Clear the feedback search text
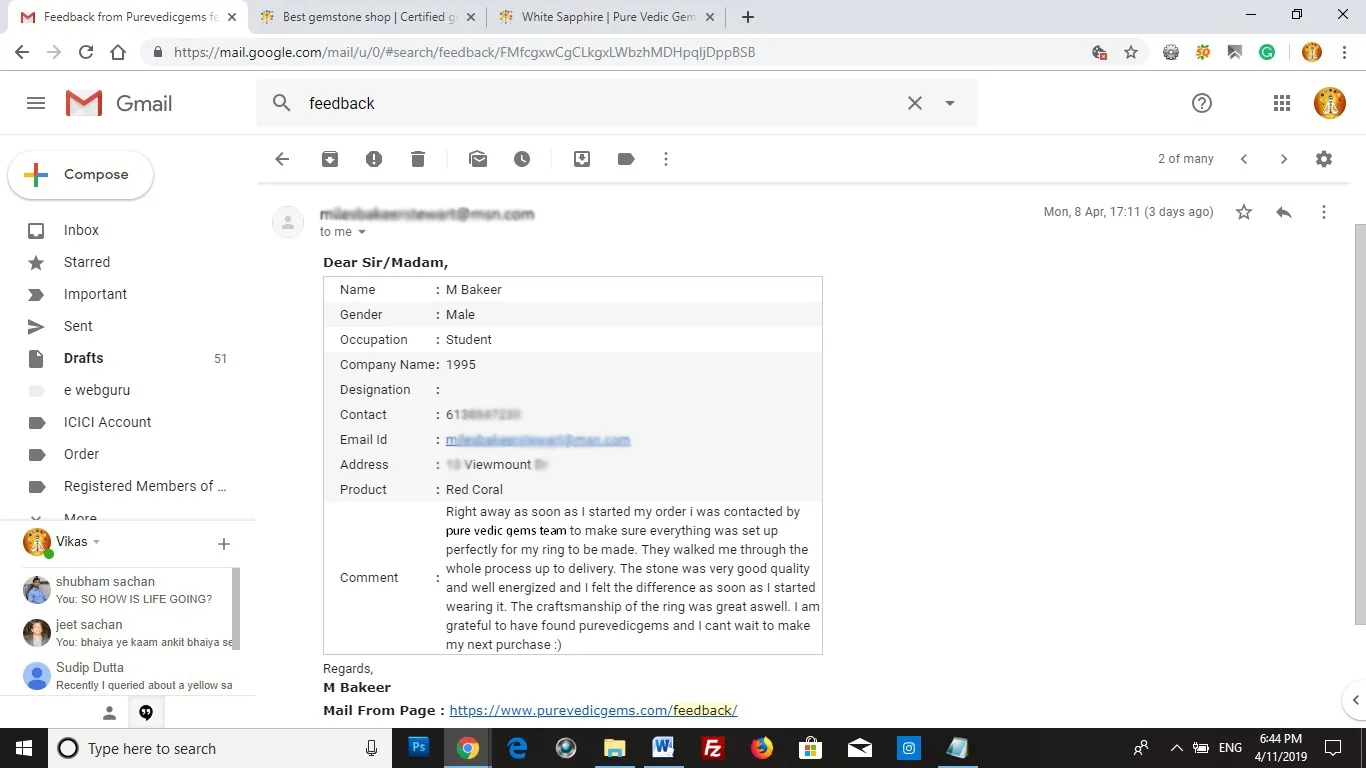The width and height of the screenshot is (1366, 768). pos(915,103)
